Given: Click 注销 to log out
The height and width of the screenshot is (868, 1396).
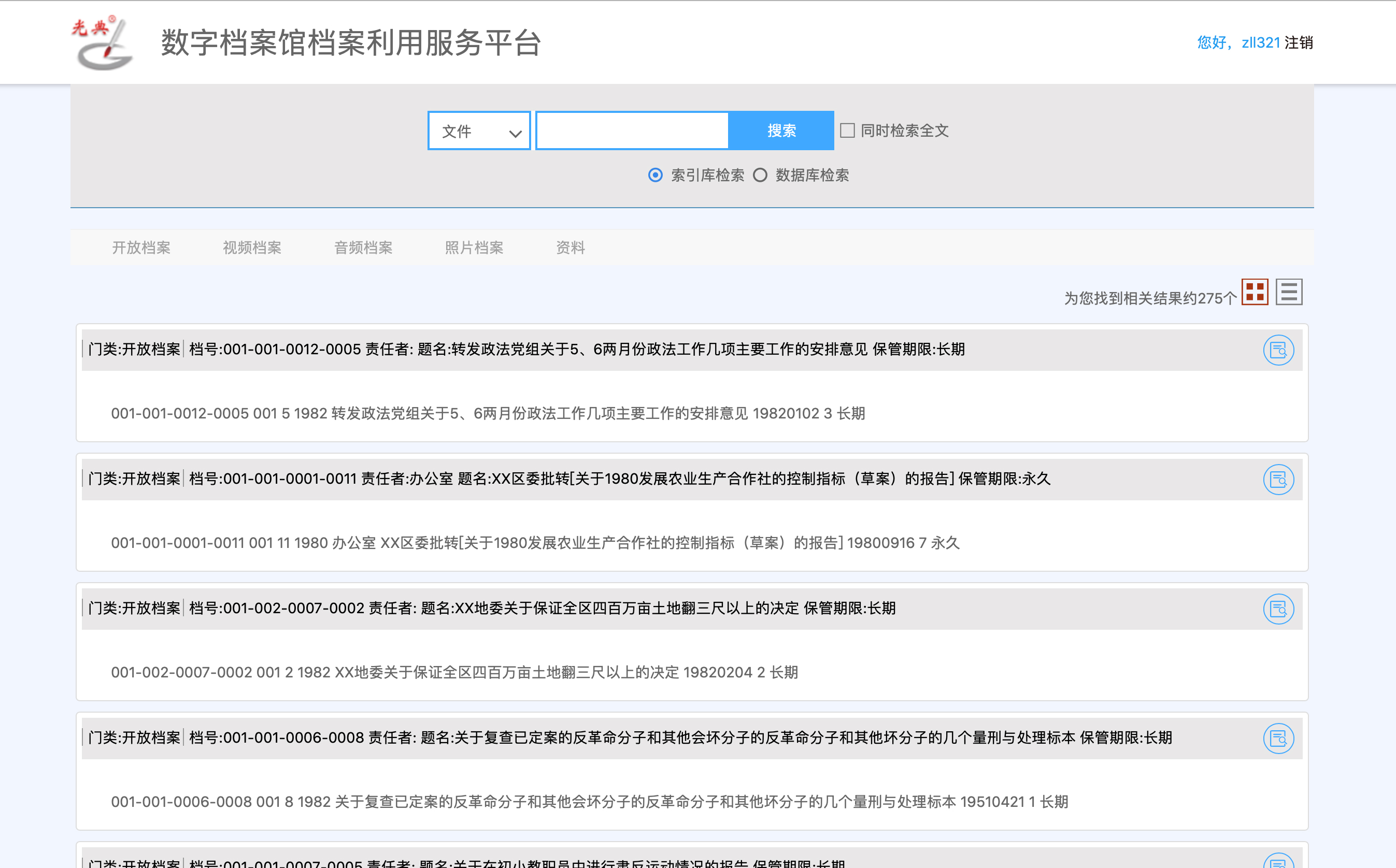Looking at the screenshot, I should (1299, 42).
